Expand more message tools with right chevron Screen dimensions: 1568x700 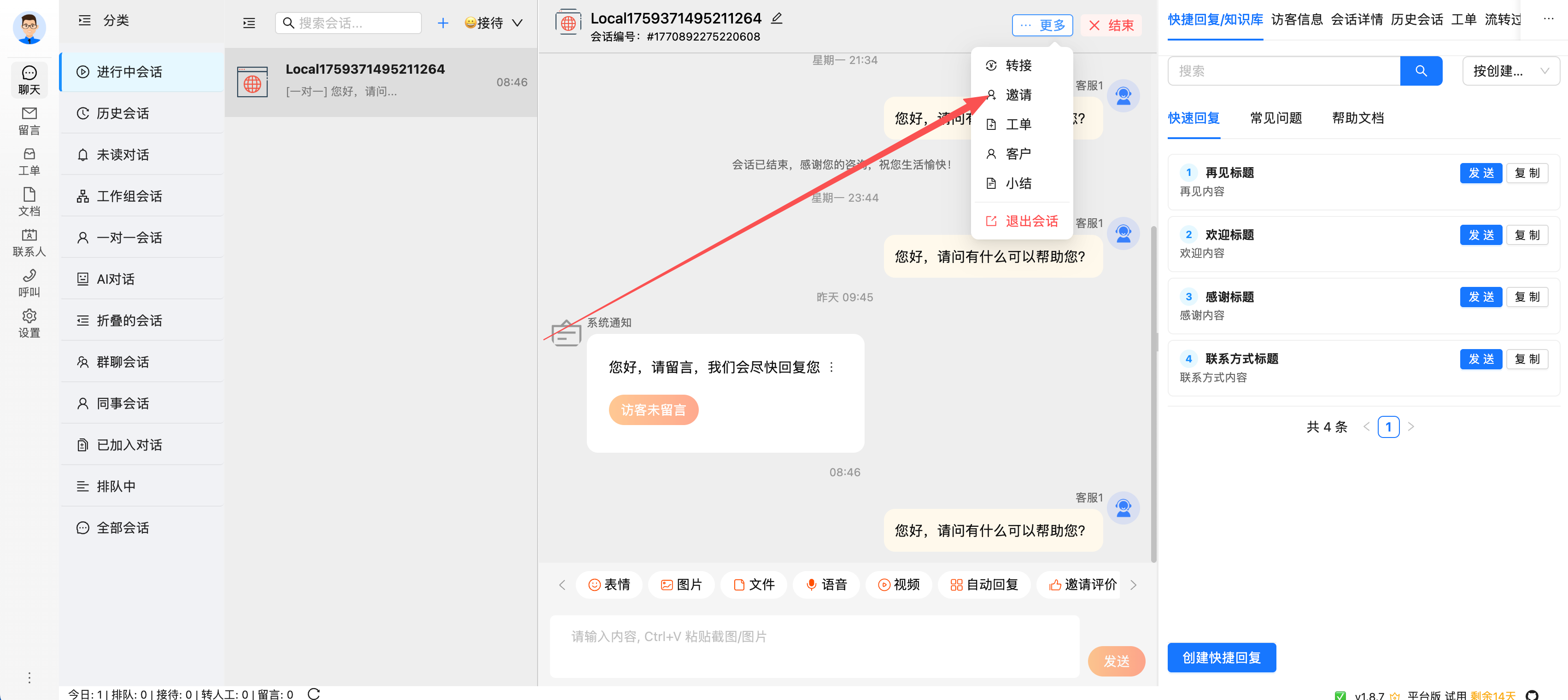pos(1133,584)
